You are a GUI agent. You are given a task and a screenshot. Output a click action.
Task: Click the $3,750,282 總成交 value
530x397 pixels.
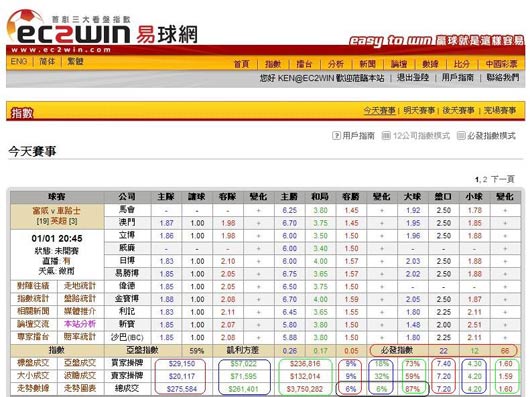click(x=305, y=389)
